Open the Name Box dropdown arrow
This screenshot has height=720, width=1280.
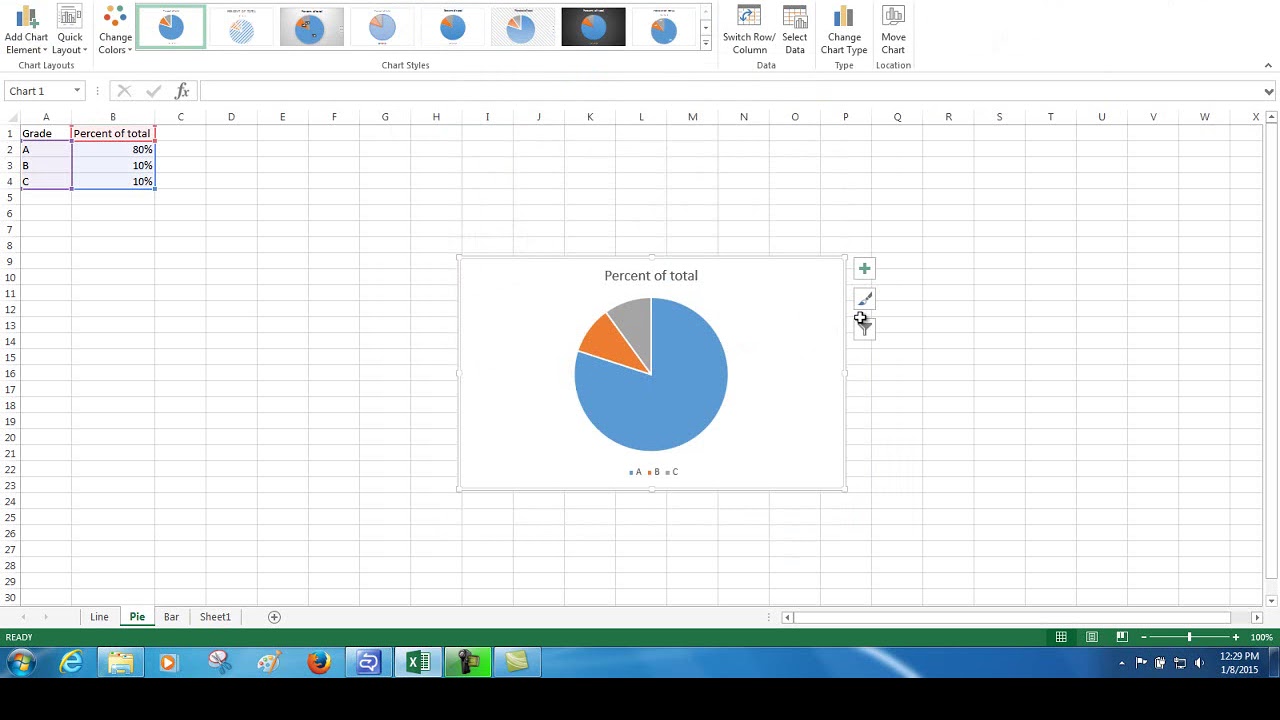76,91
